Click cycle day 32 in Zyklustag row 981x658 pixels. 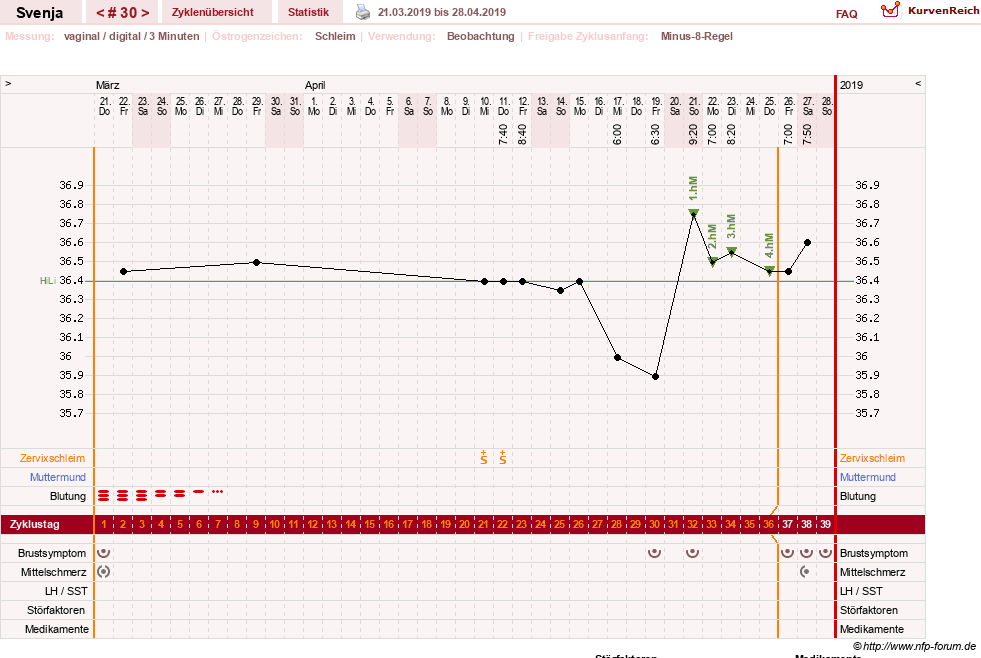(693, 524)
